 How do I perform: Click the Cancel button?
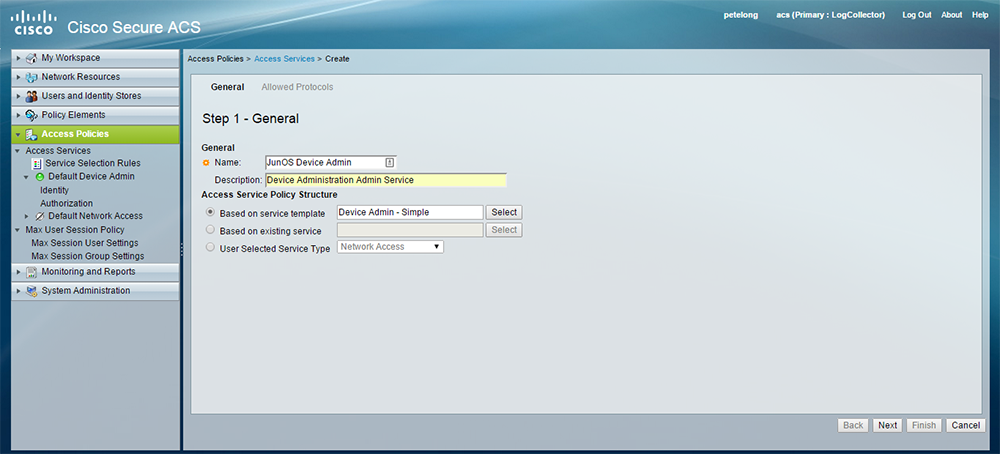pos(966,425)
